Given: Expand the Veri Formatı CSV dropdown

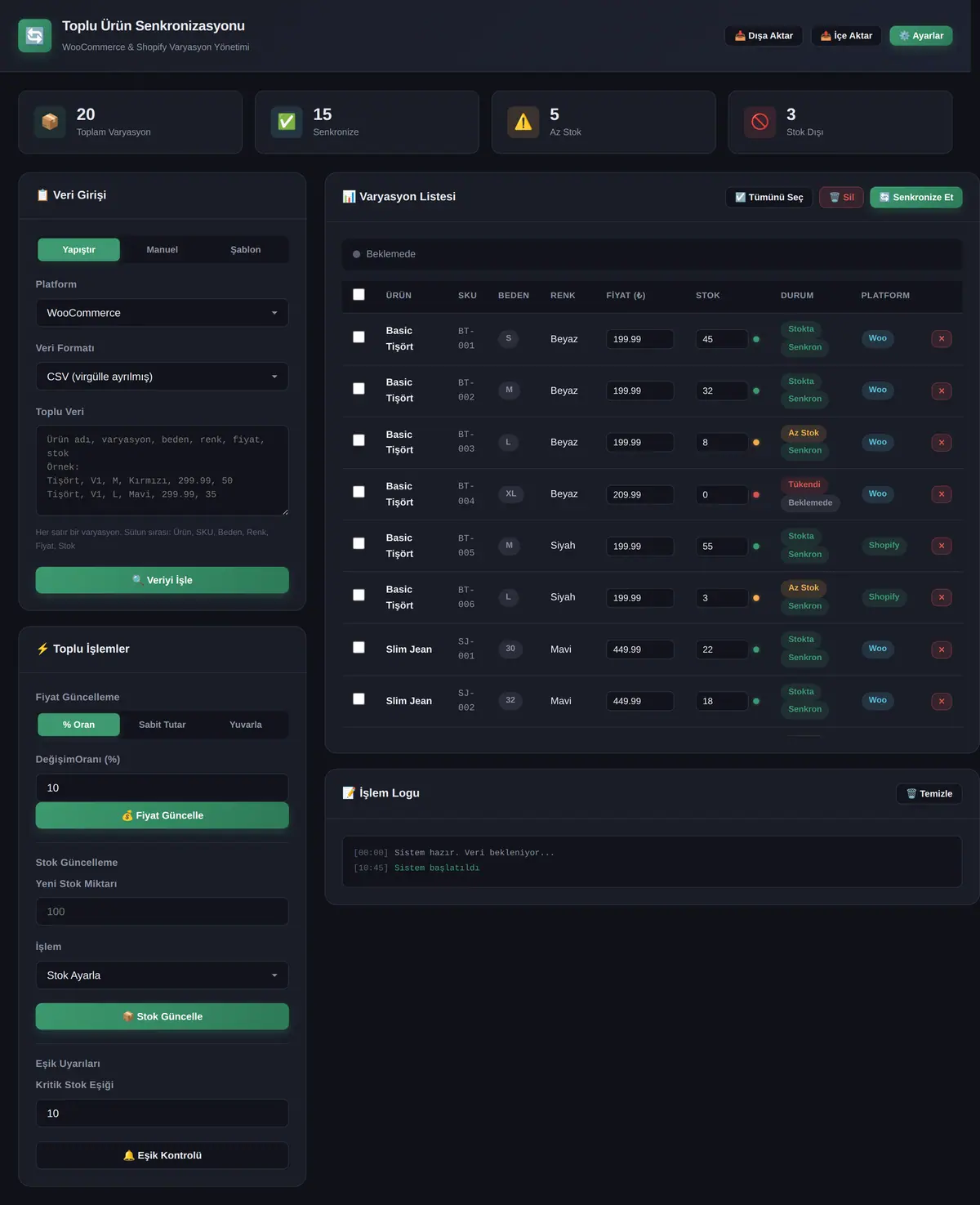Looking at the screenshot, I should click(x=162, y=377).
